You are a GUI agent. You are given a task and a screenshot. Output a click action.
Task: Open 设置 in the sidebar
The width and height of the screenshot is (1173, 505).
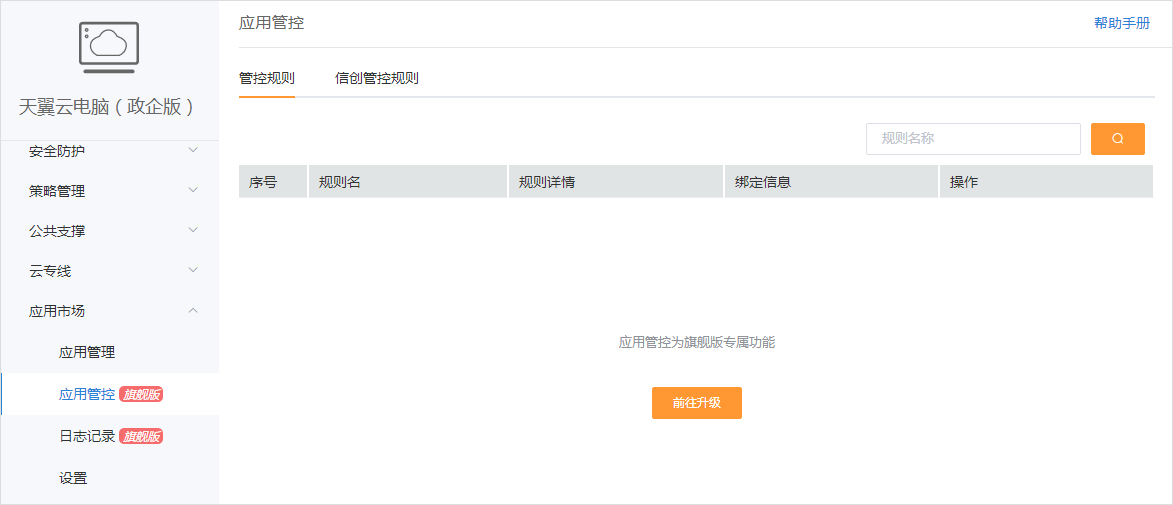coord(73,478)
